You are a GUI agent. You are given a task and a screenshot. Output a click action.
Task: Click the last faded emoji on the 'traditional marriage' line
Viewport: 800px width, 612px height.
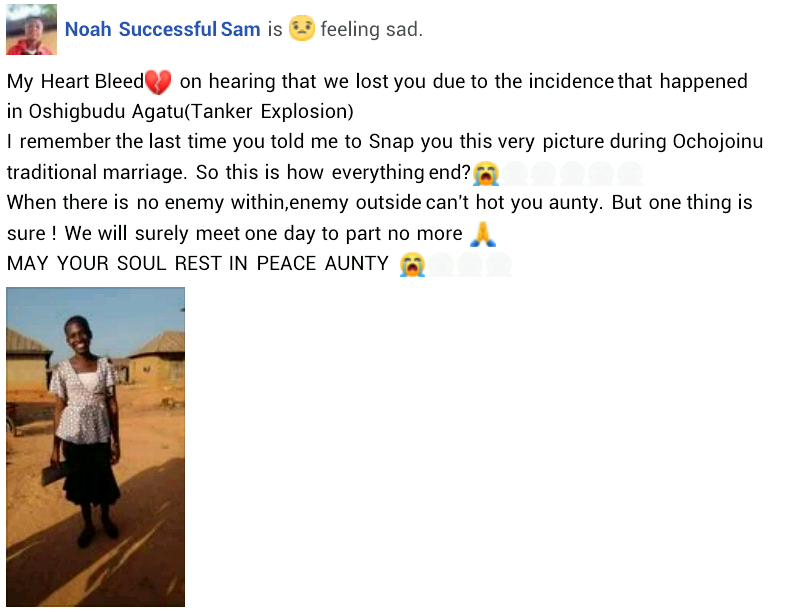coord(630,173)
